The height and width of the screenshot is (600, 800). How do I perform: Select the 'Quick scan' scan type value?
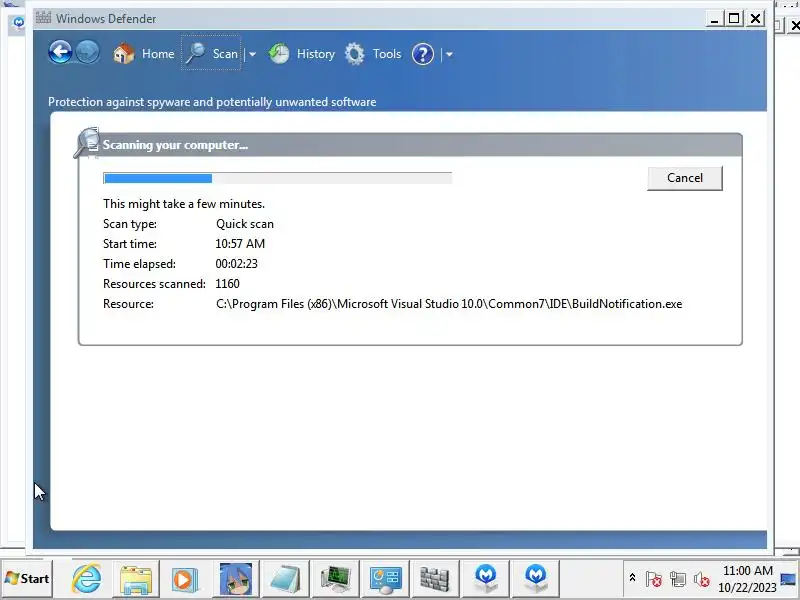pyautogui.click(x=245, y=224)
